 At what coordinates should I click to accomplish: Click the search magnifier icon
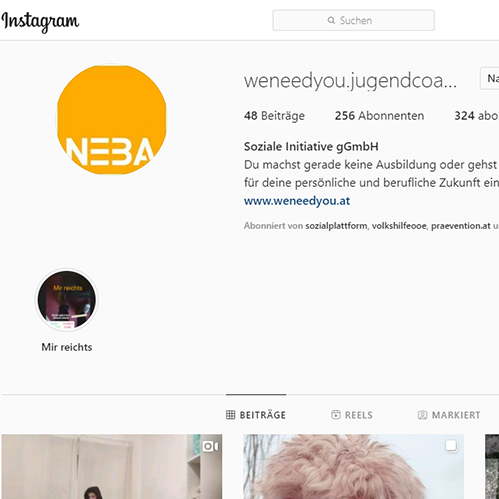331,20
